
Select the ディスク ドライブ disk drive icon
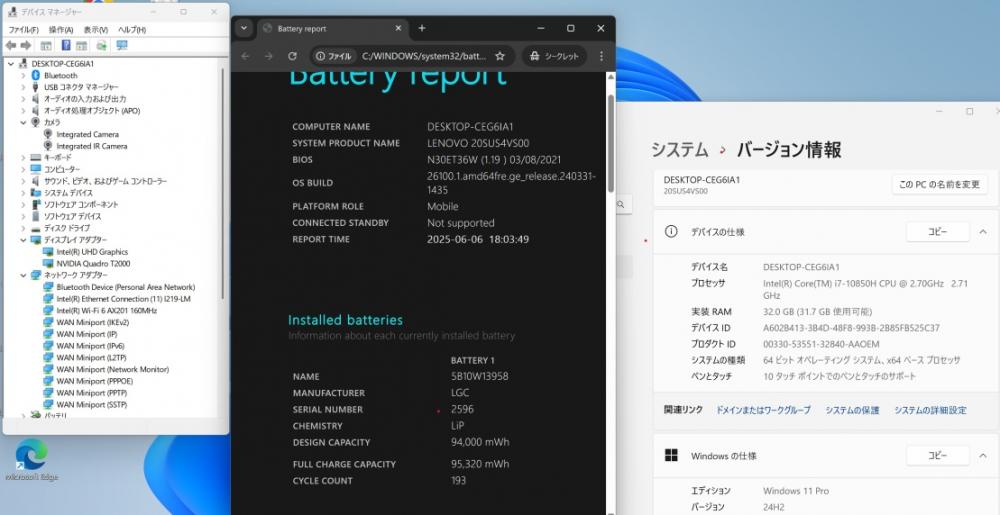[35, 228]
